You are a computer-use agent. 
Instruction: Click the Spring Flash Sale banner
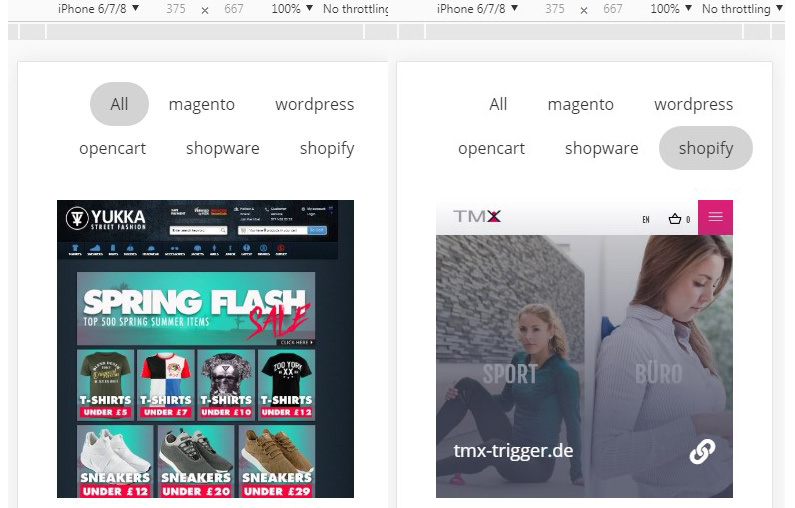(196, 309)
